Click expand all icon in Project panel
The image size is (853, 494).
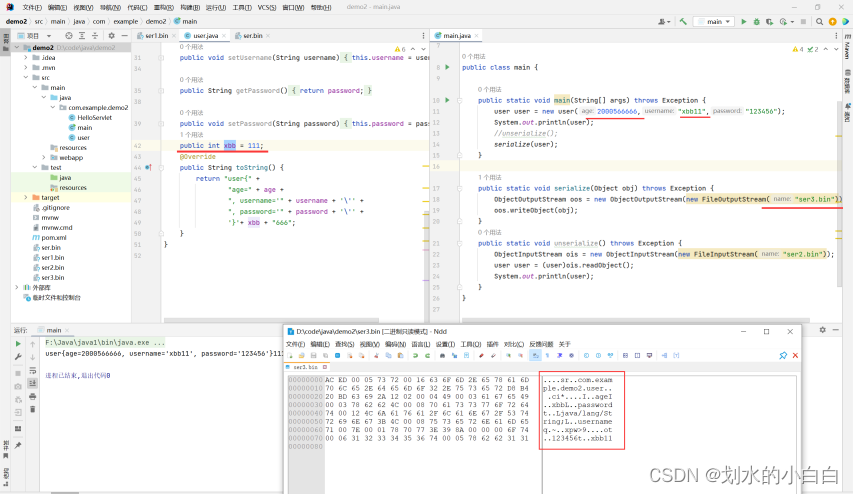(82, 35)
